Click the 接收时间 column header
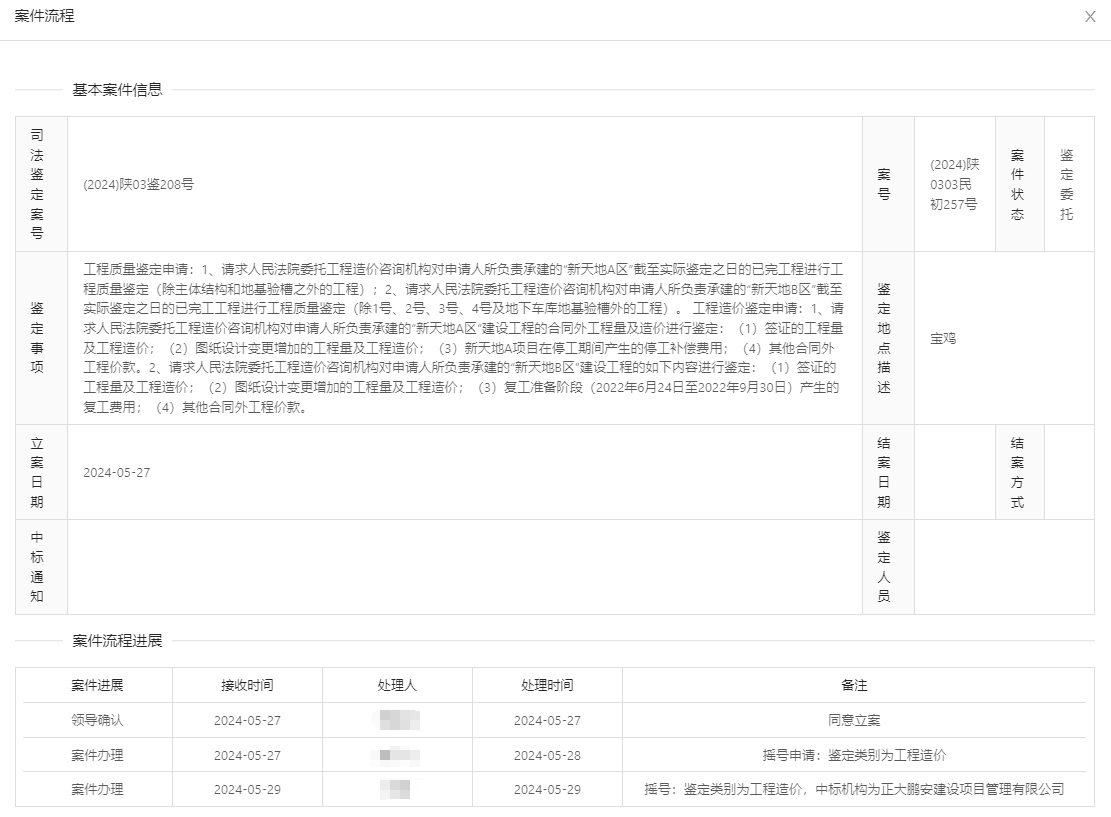 click(x=247, y=685)
